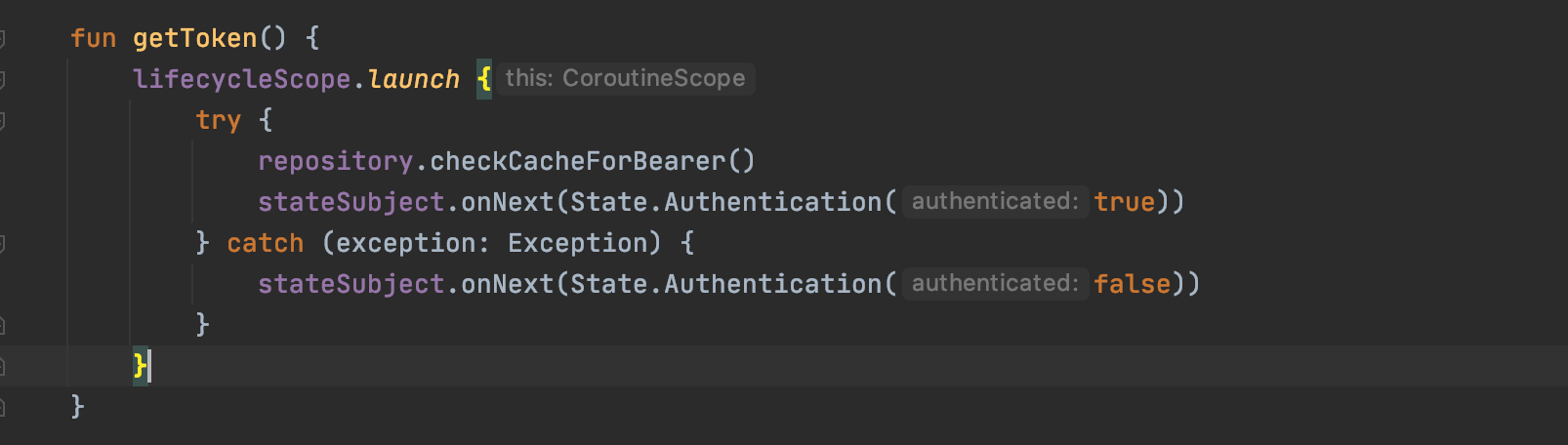
Task: Click the checkCacheForBearer method call
Action: click(578, 161)
